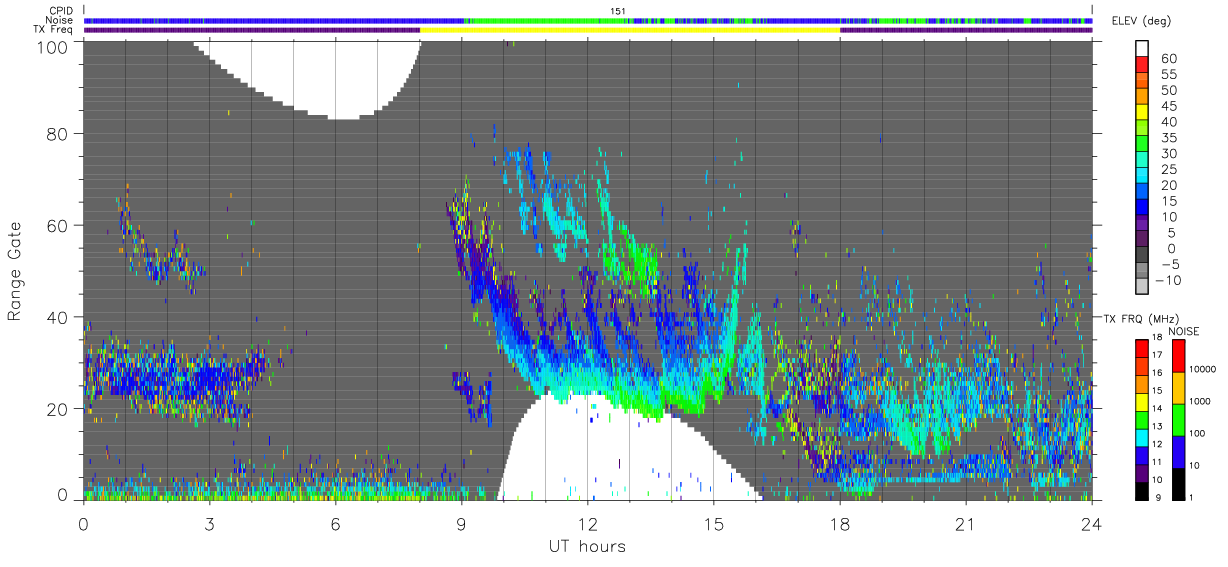Click the purple 10–11 swatch in the TX FRQ colorbar
1228x567 pixels.
coord(1141,472)
